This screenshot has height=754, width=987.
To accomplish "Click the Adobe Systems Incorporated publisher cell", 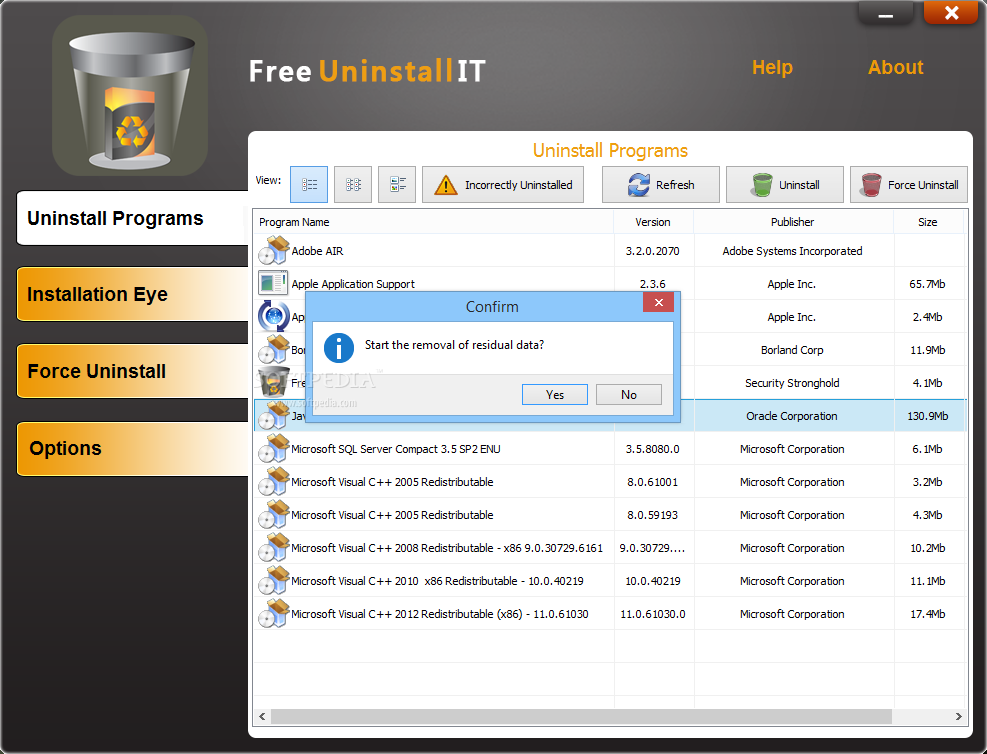I will click(x=792, y=250).
